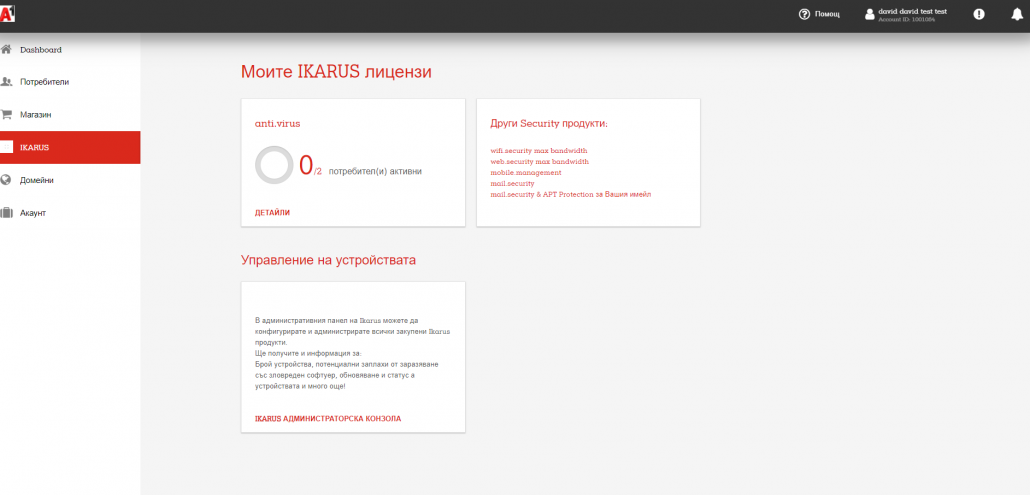Click the Домейни globe icon
The image size is (1030, 495).
pyautogui.click(x=7, y=180)
